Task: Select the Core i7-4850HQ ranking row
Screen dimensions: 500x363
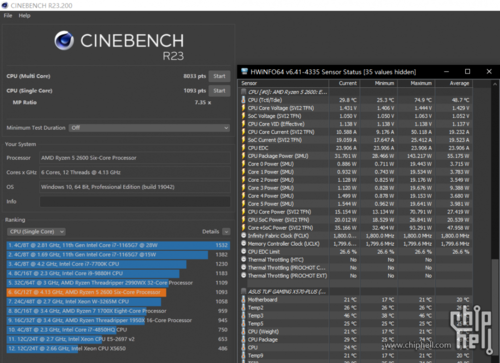Action: (x=118, y=330)
